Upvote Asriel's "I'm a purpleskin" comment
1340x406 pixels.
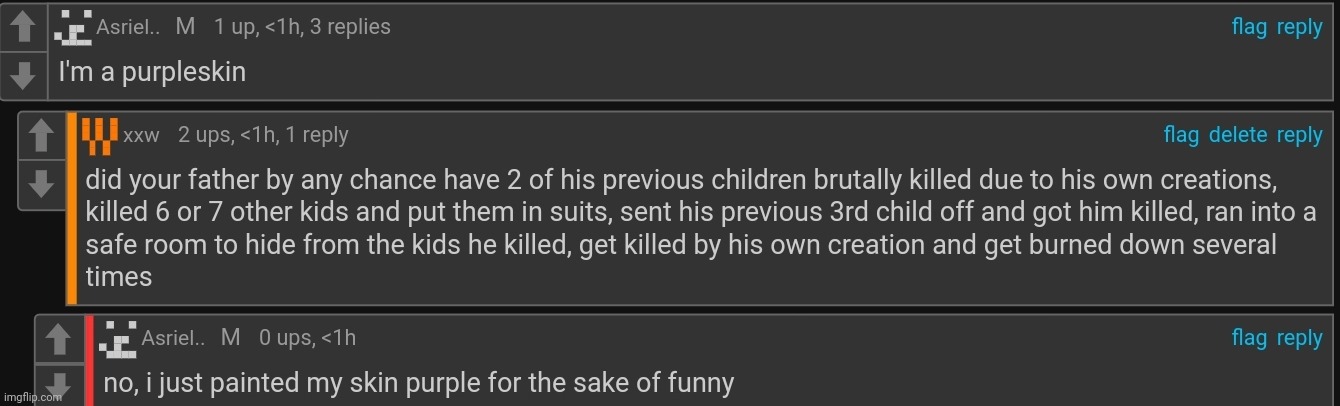23,28
